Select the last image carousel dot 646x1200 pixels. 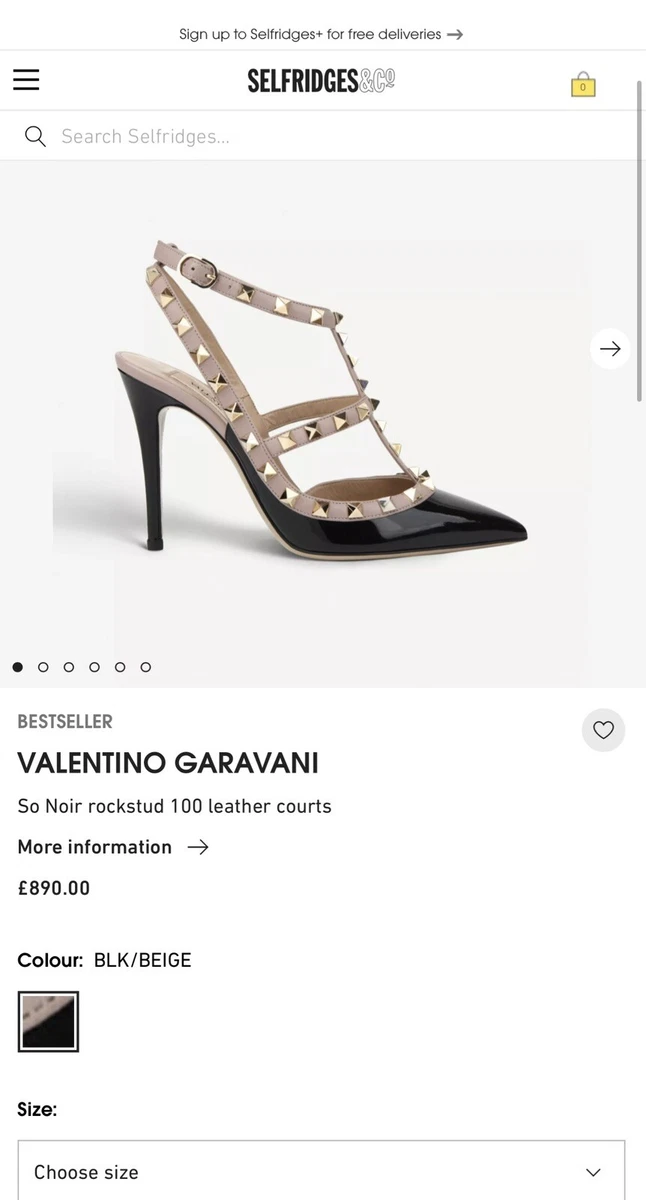pyautogui.click(x=145, y=667)
